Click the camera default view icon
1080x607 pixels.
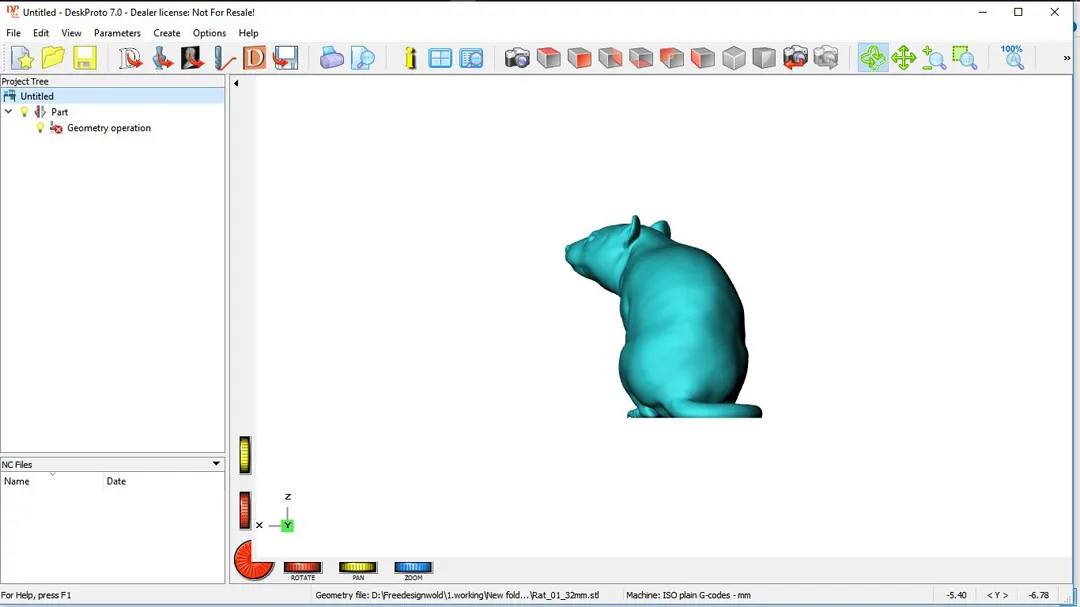(x=517, y=58)
